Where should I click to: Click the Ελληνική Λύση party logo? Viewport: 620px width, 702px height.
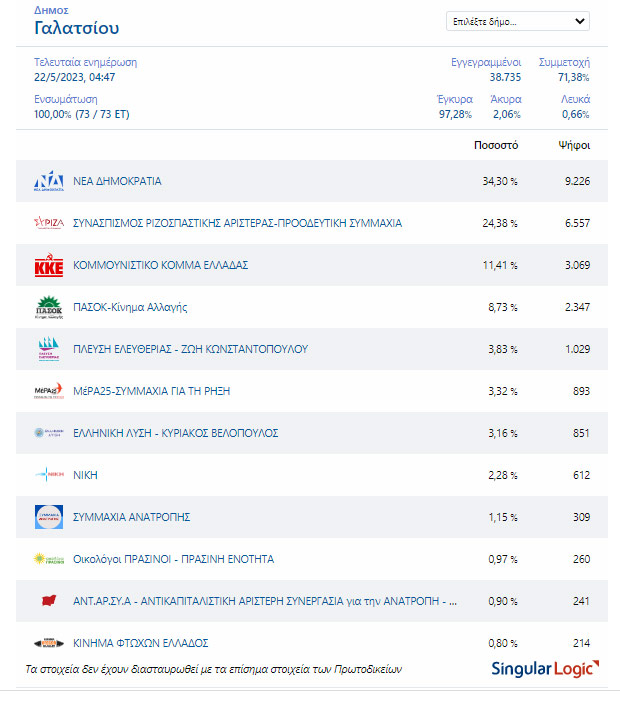pos(49,432)
